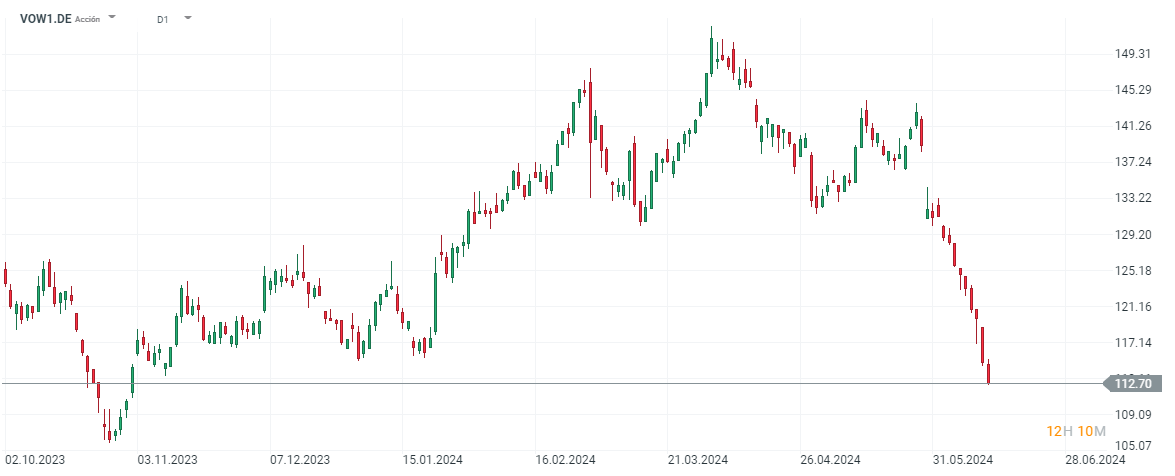
Task: Click the 02.10.2023 date on time axis
Action: click(33, 460)
